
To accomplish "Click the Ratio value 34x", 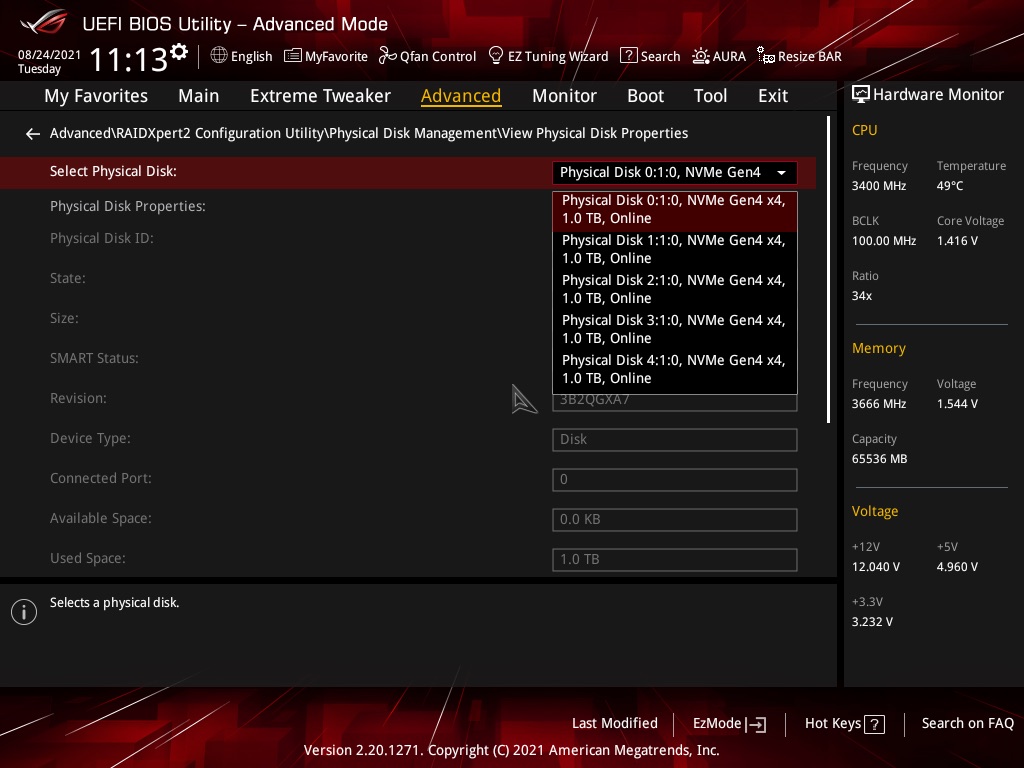I will pyautogui.click(x=861, y=296).
